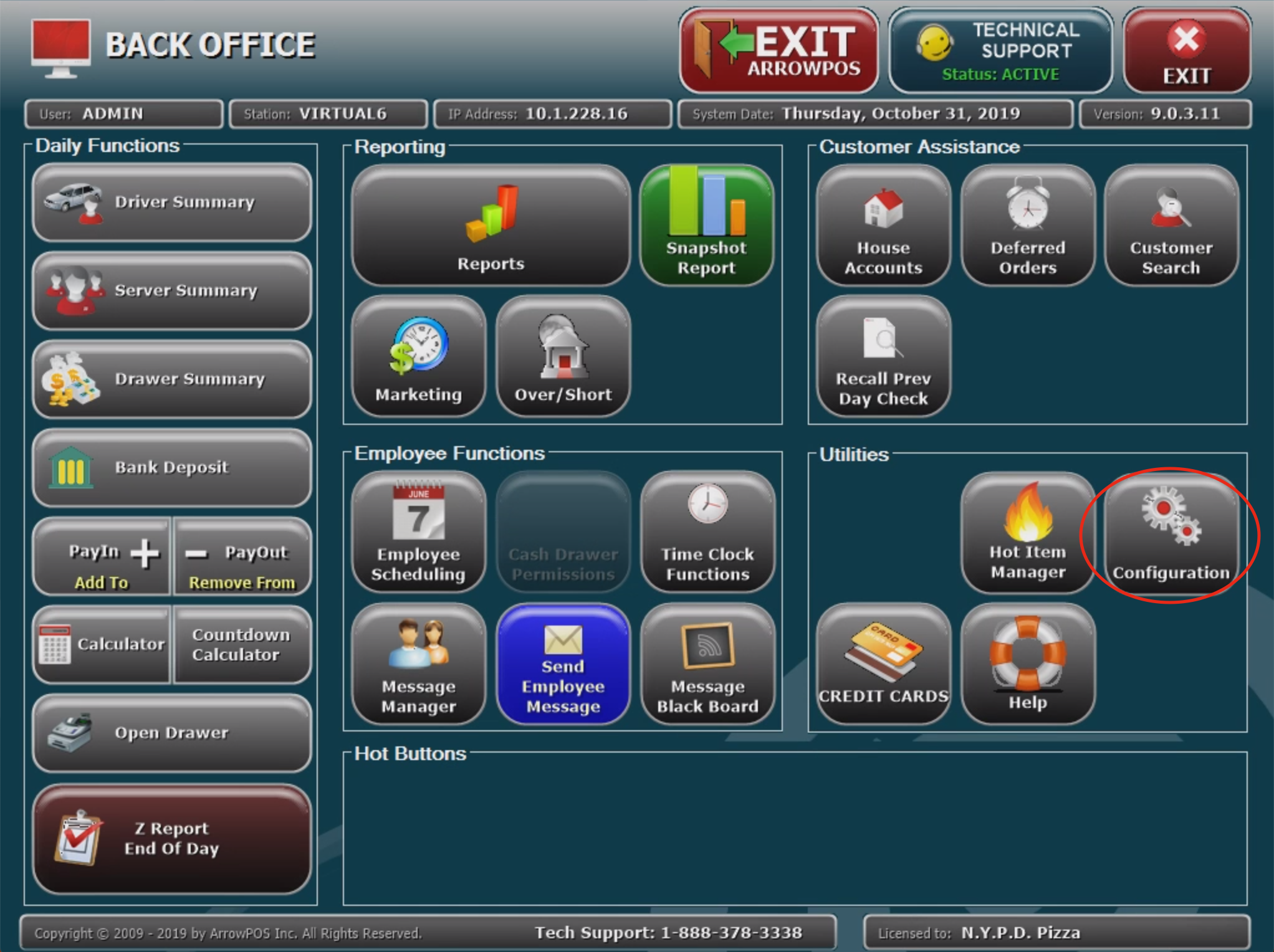Open Time Clock Functions
Image resolution: width=1274 pixels, height=952 pixels.
point(707,533)
